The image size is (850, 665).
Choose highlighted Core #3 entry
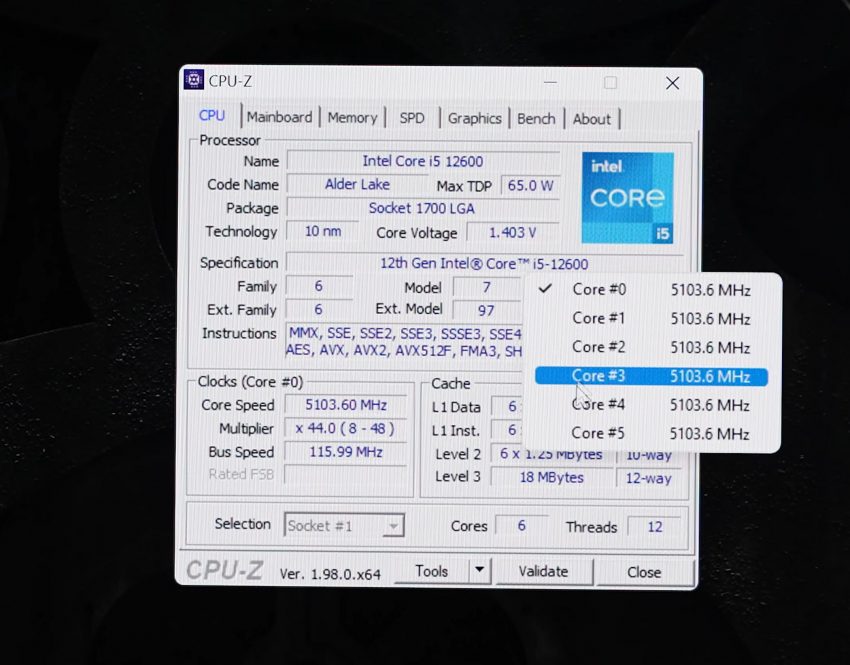click(652, 376)
